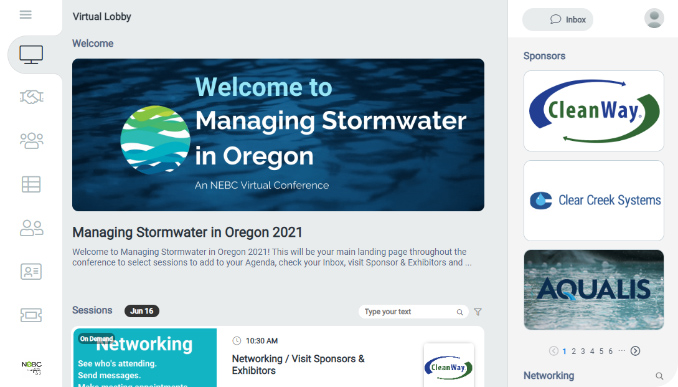The image size is (678, 387).
Task: Open the CleanWay sponsor card
Action: [x=594, y=111]
